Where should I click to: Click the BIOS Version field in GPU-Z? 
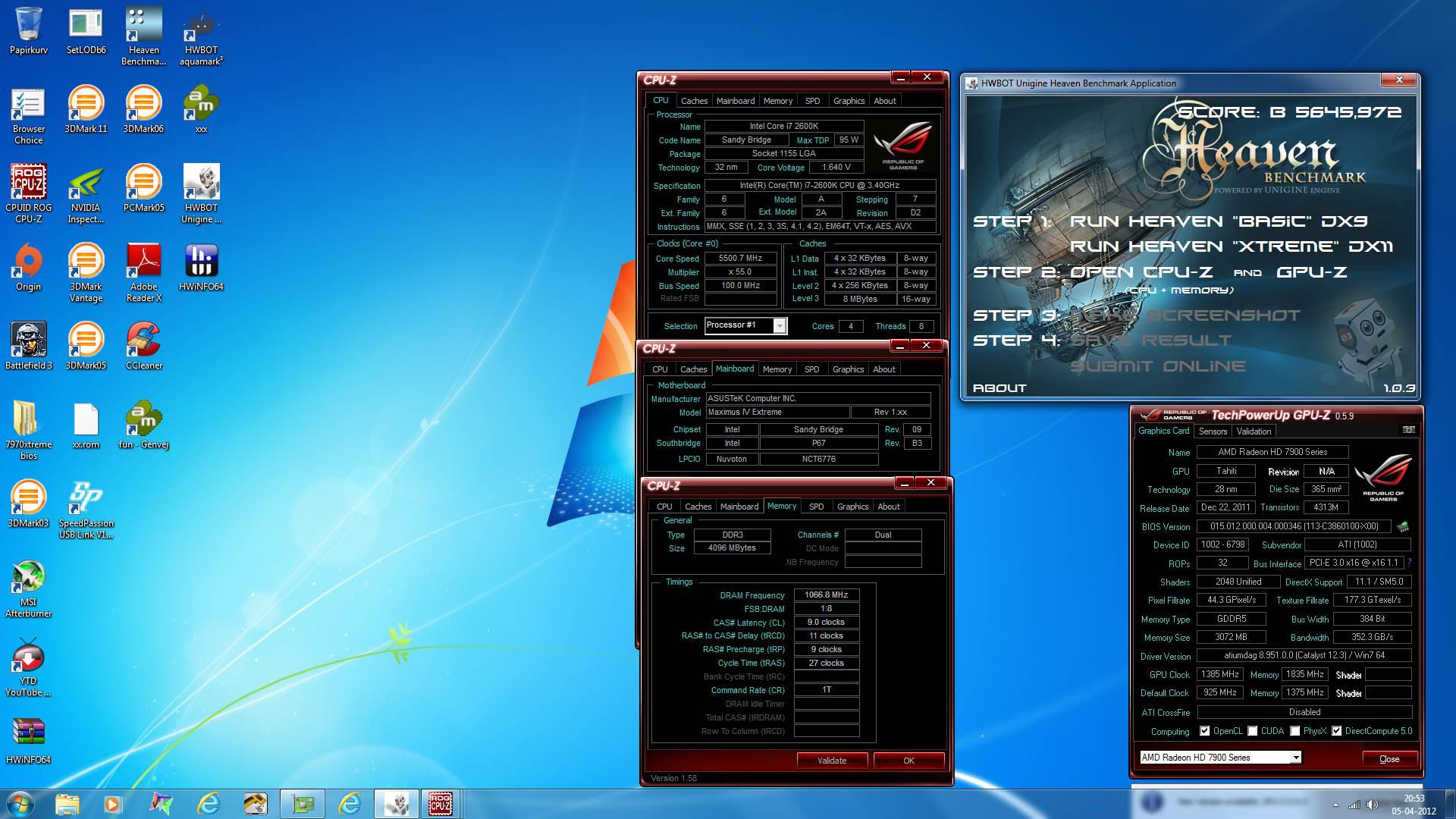click(1294, 526)
